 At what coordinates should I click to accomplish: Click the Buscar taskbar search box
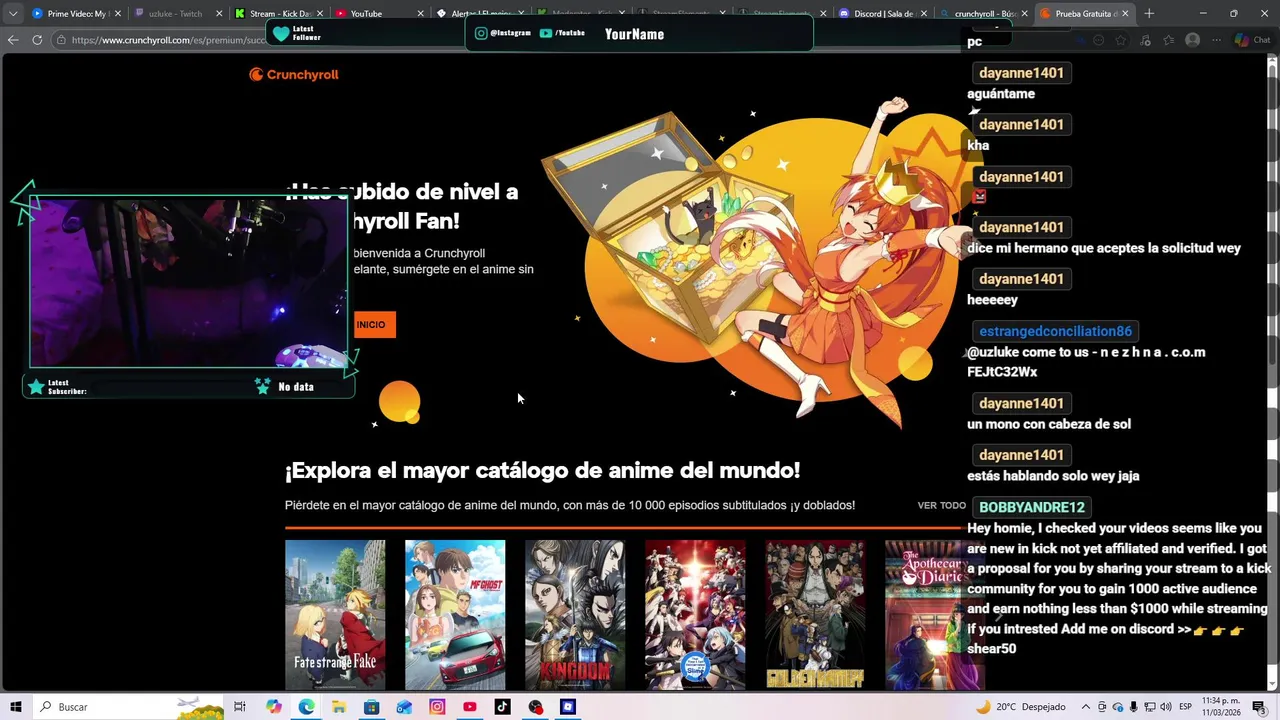point(130,707)
